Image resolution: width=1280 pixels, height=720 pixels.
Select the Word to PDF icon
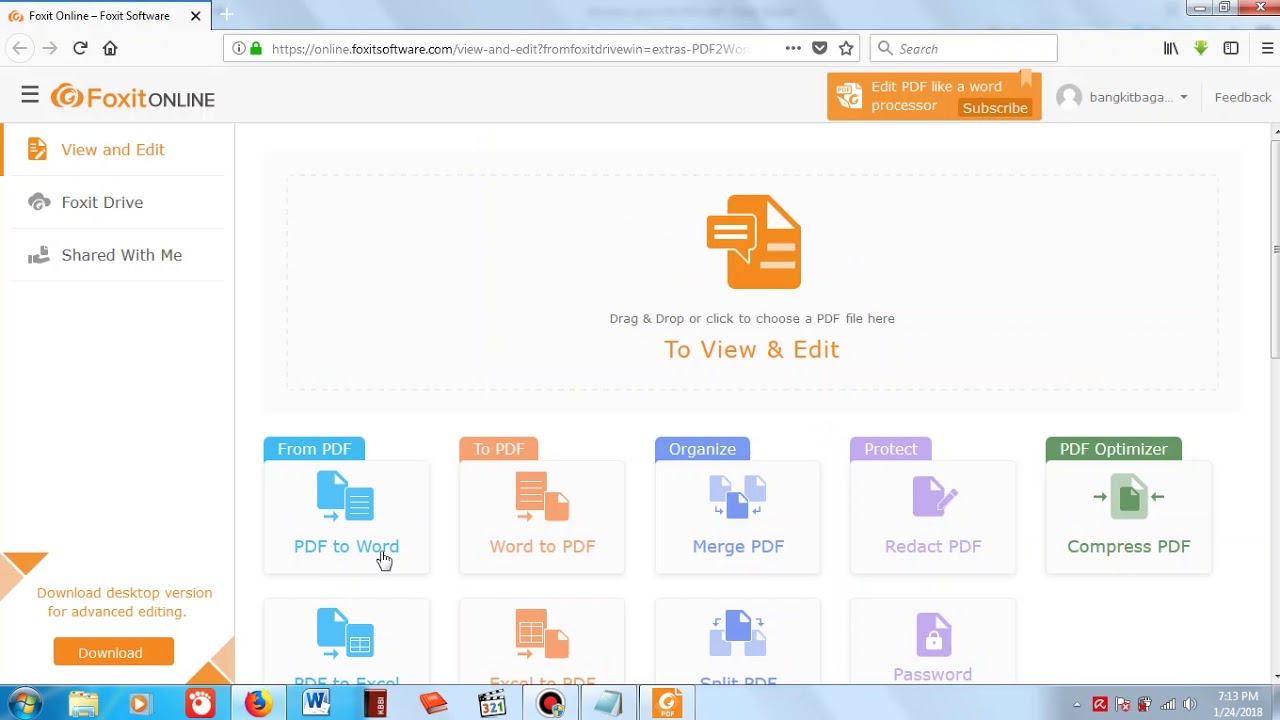pos(542,497)
